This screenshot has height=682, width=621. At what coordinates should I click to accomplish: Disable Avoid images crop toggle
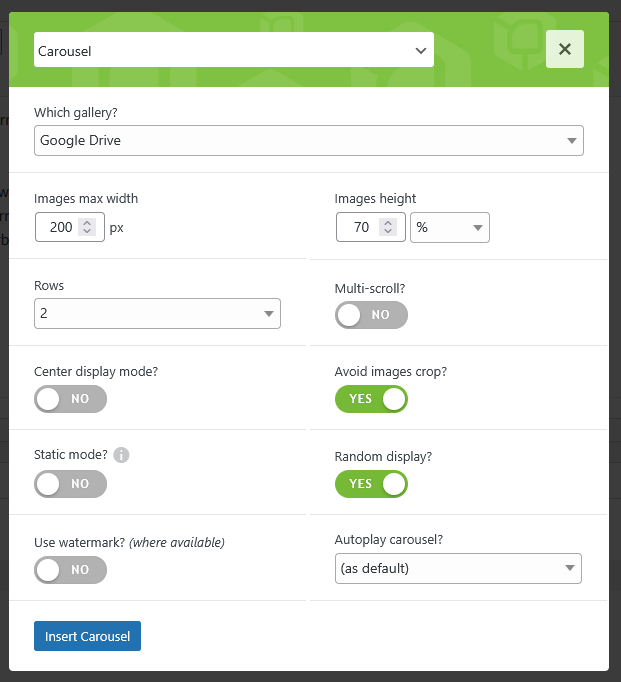[x=371, y=399]
